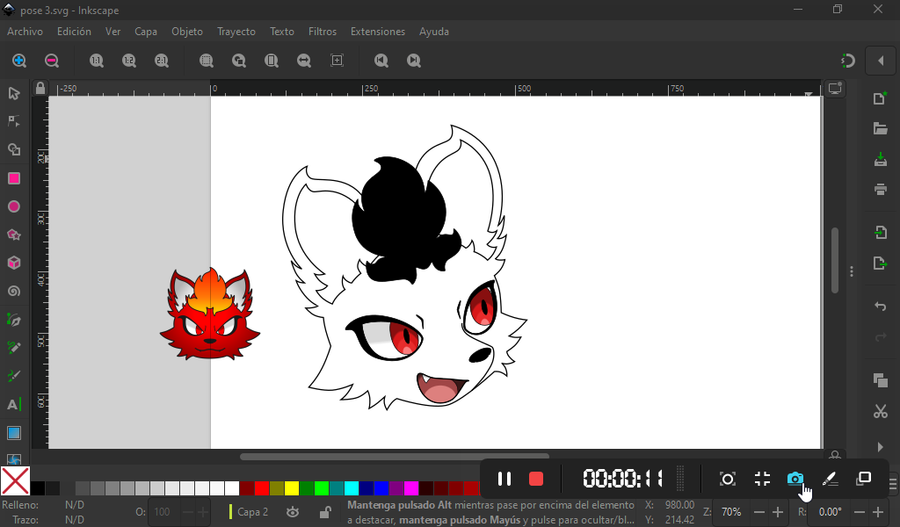The image size is (900, 527).
Task: Open the Filtros menu
Action: tap(323, 32)
